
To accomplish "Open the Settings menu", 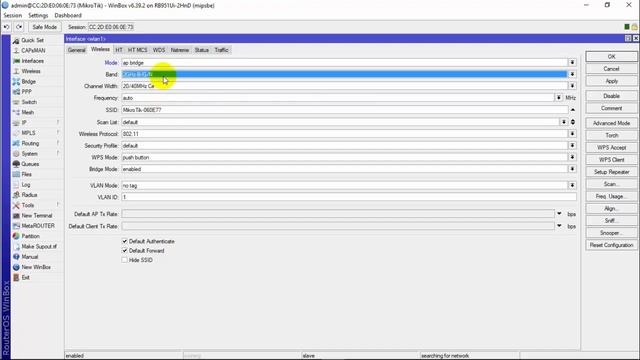I will point(38,16).
